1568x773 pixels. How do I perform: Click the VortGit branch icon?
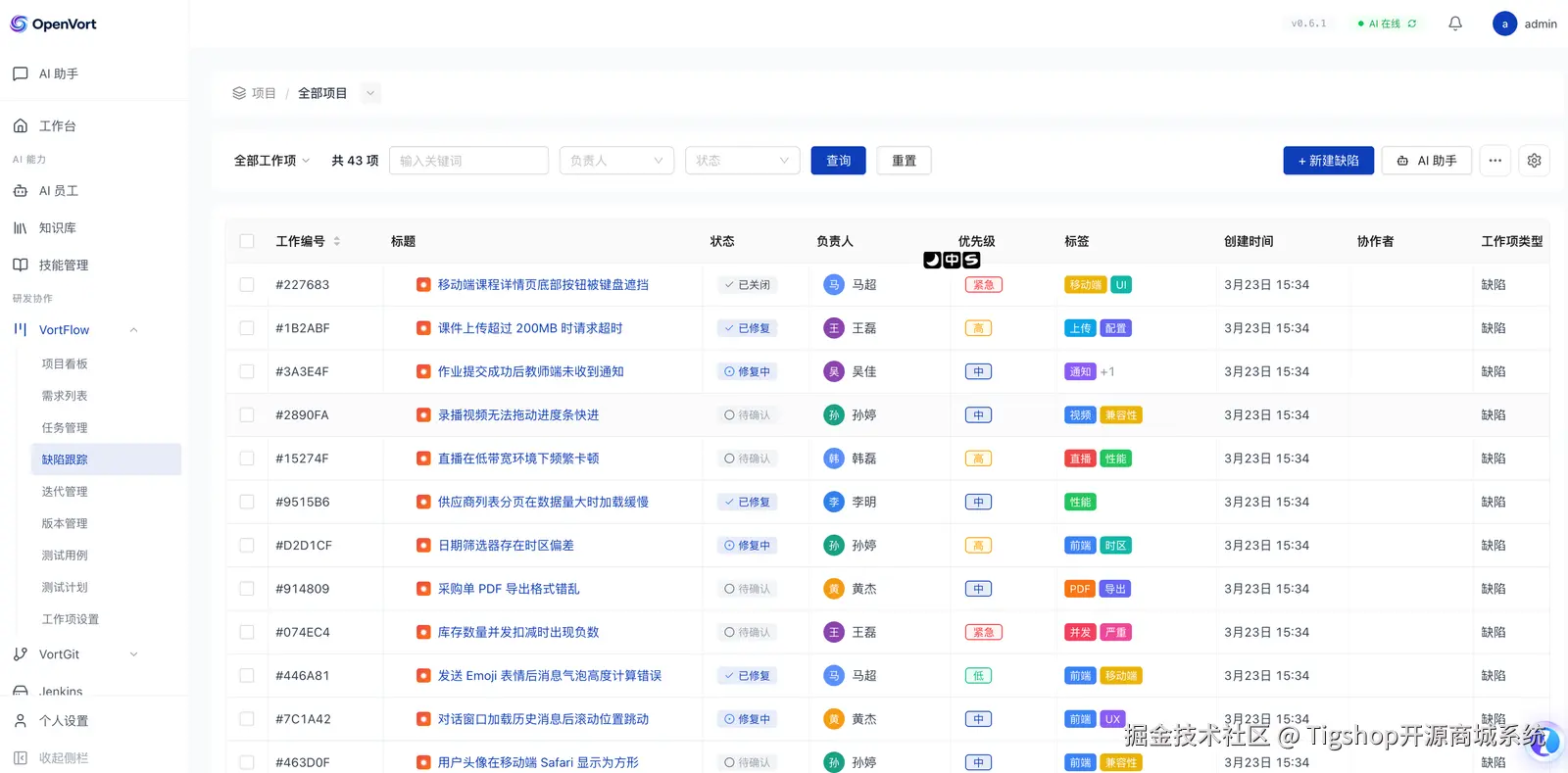20,653
